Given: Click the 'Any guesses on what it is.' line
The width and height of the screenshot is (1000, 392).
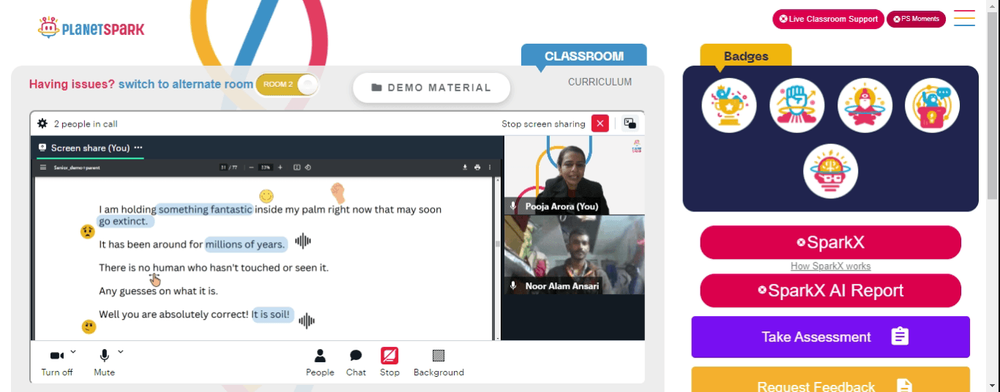Looking at the screenshot, I should (158, 291).
